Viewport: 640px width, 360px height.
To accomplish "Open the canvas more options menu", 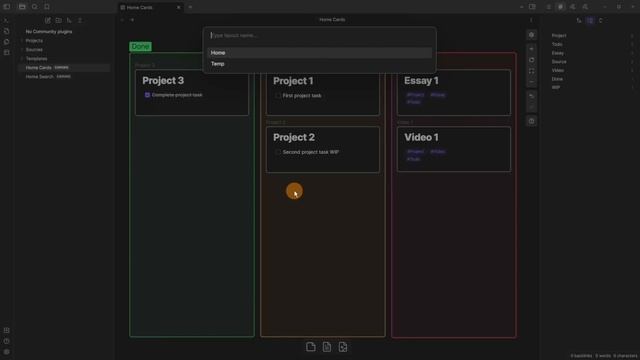I will point(531,20).
